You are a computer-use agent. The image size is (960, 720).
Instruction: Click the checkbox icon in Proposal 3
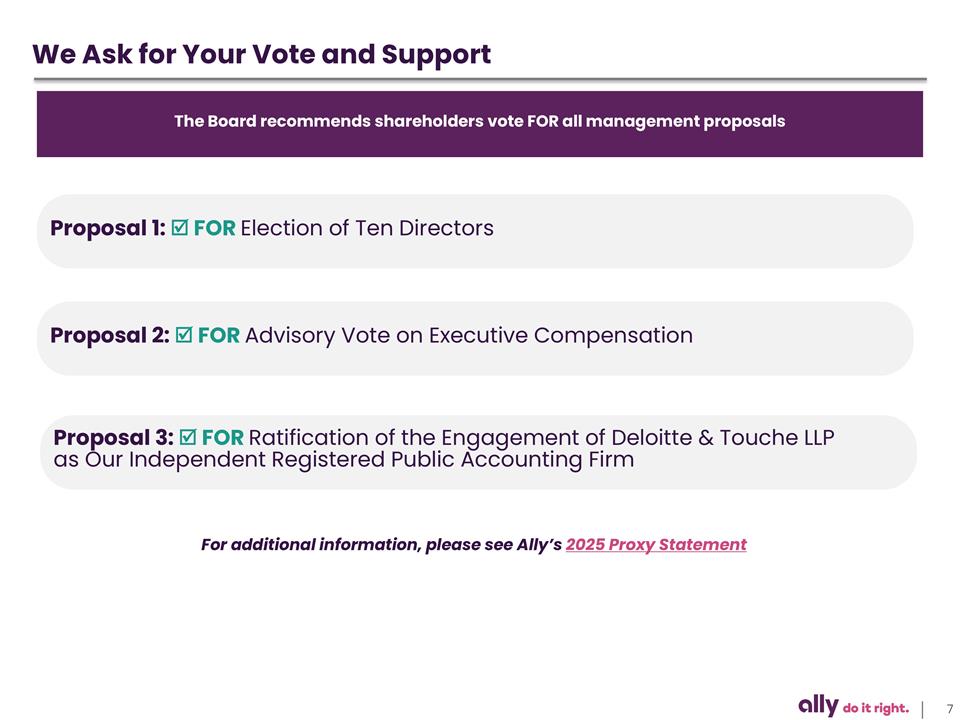click(188, 438)
